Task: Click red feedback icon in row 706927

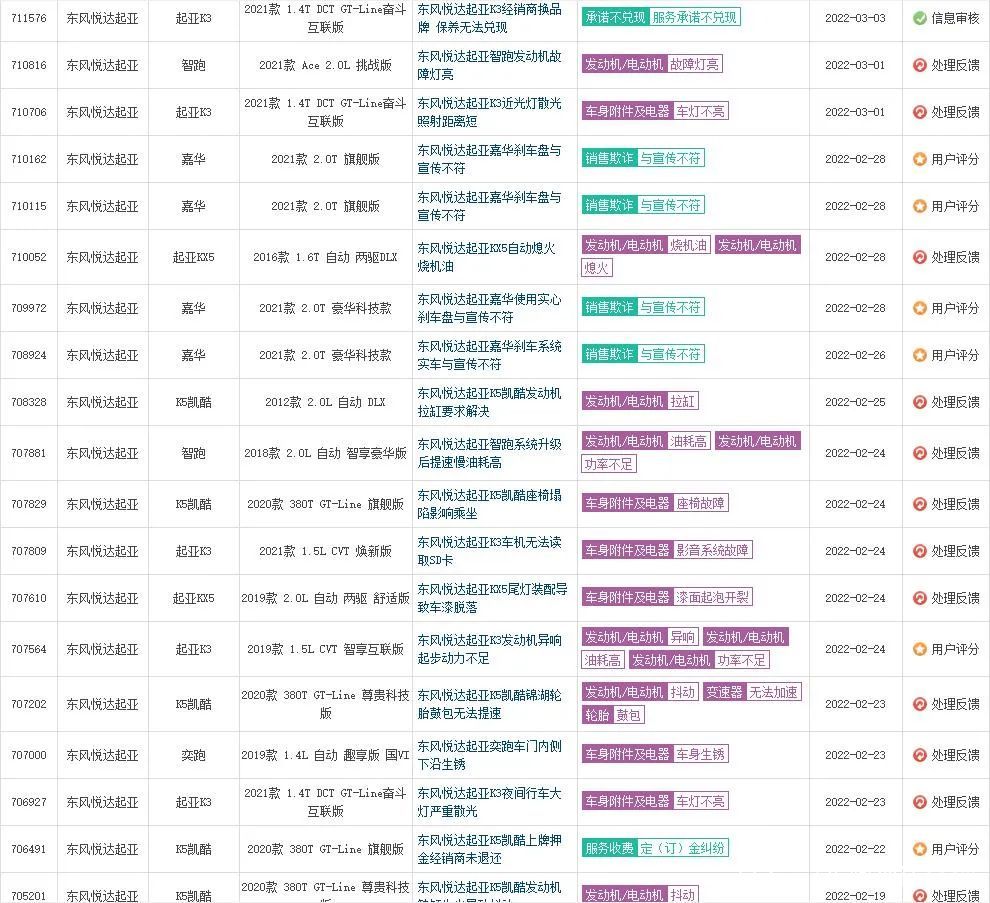Action: (x=919, y=802)
